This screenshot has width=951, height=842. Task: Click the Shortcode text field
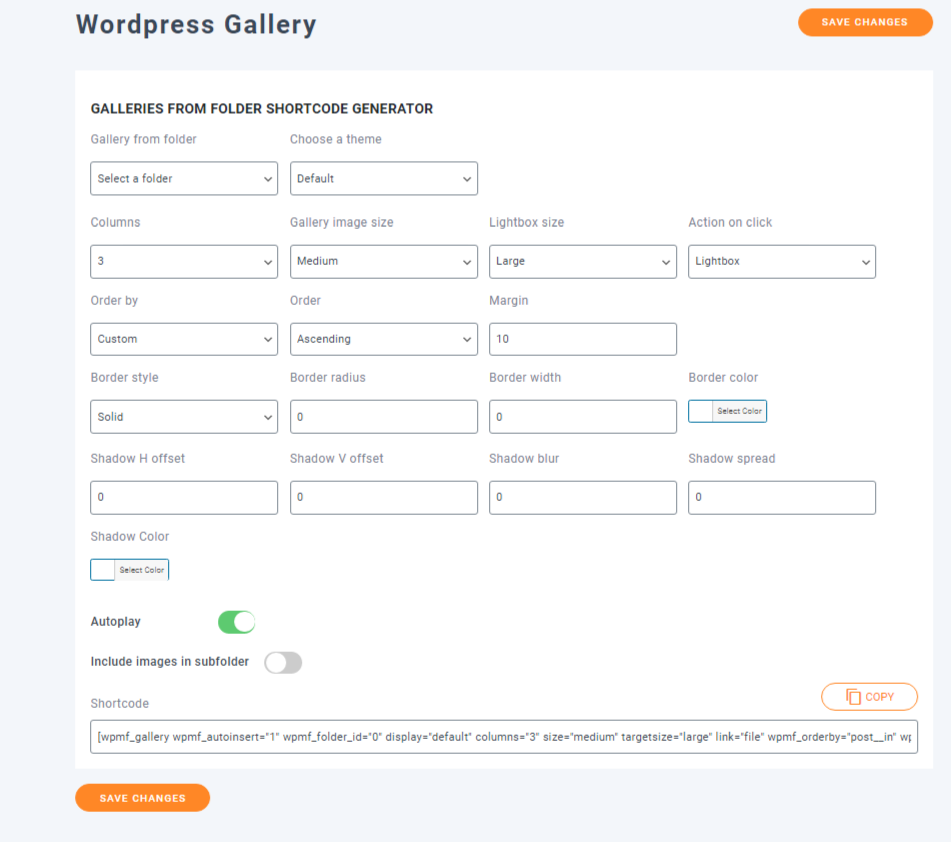coord(504,737)
